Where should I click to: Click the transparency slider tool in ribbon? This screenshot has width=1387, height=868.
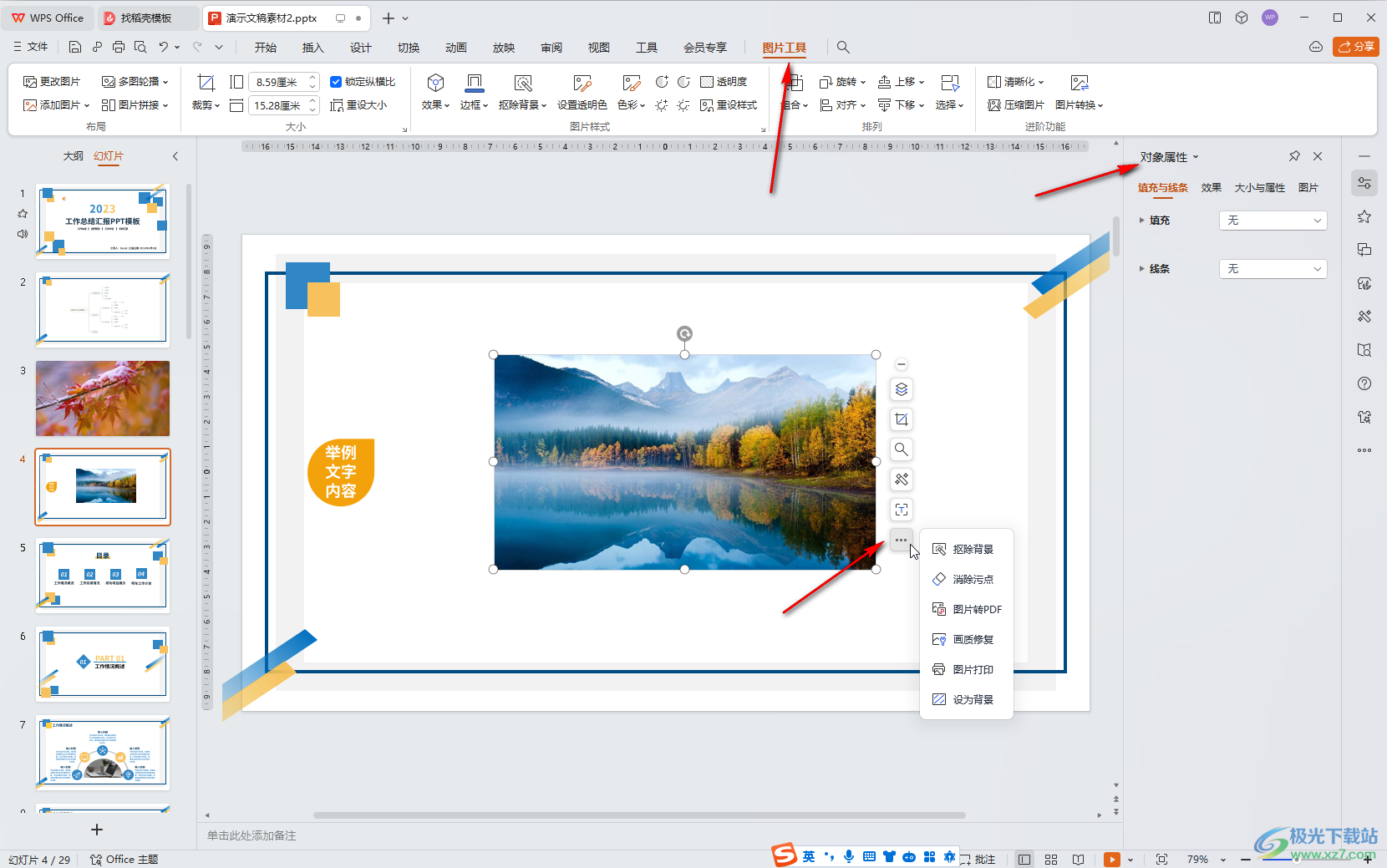click(724, 82)
